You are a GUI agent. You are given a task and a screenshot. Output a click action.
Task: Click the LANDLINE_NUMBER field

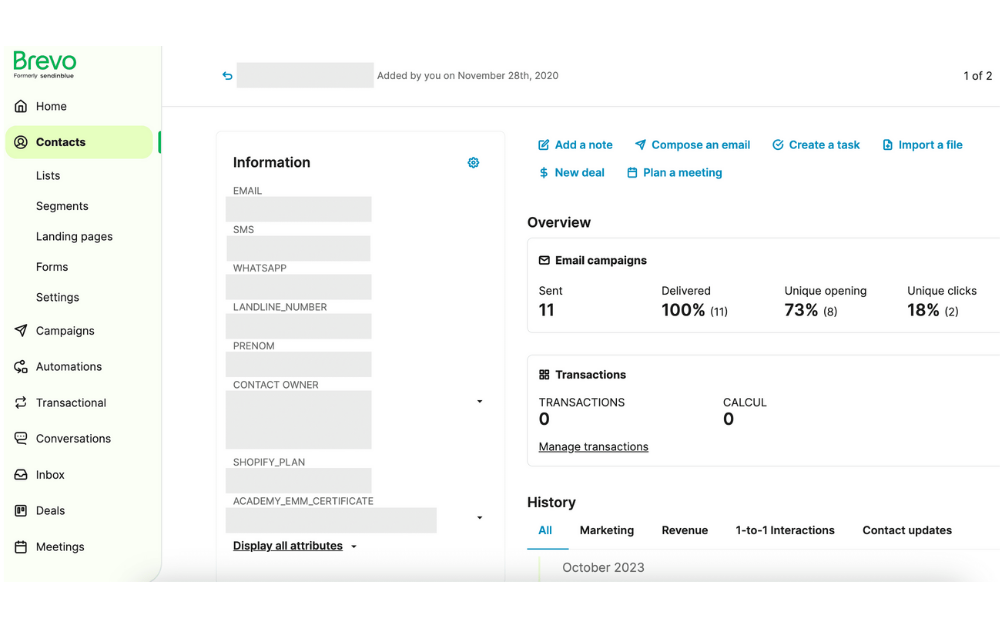(298, 326)
